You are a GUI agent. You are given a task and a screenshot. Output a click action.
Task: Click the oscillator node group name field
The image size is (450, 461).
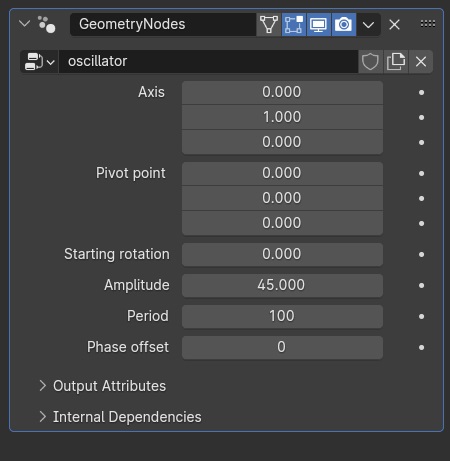click(x=208, y=62)
